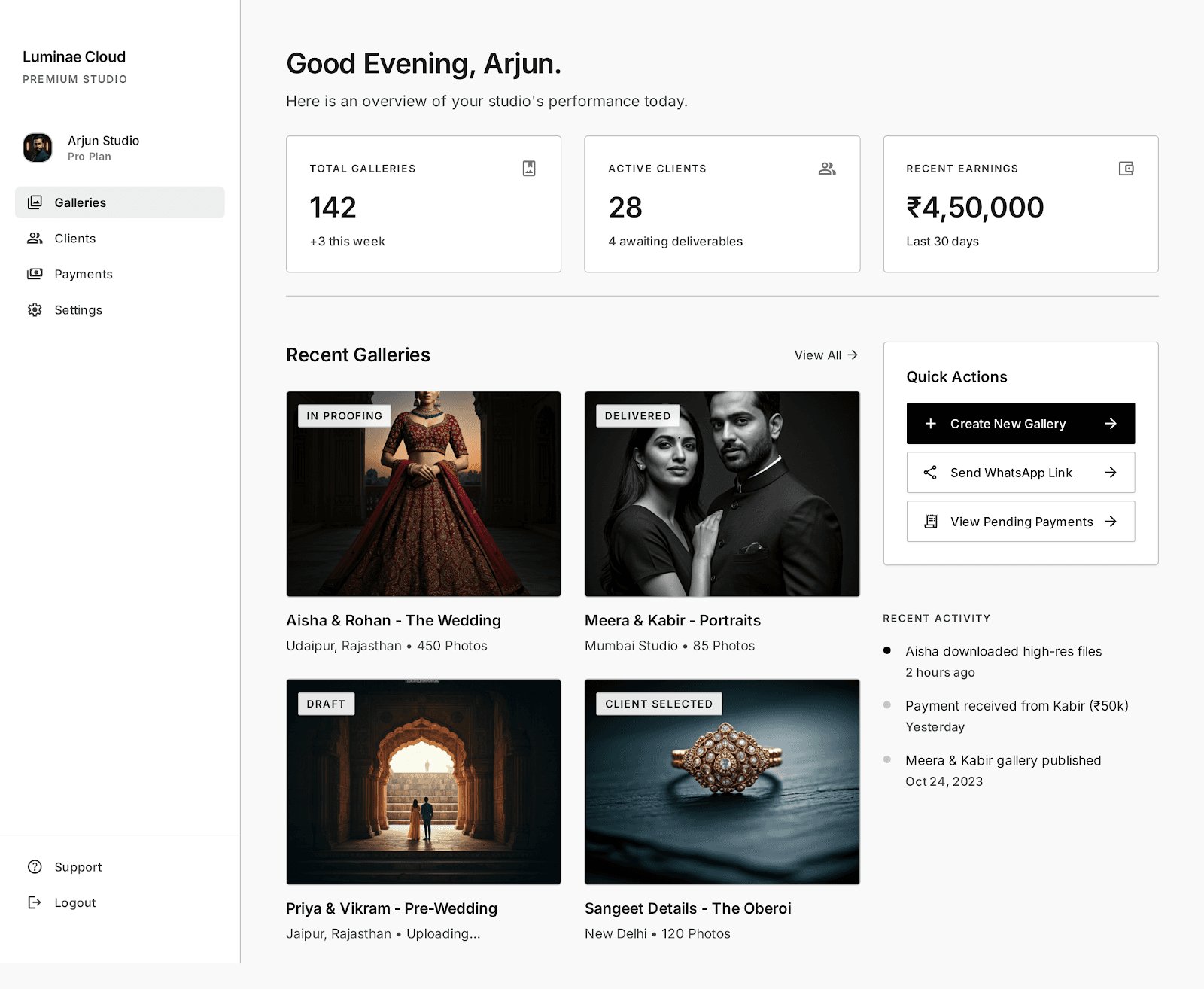The height and width of the screenshot is (989, 1204).
Task: Click the '4 awaiting deliverables' text
Action: point(676,242)
